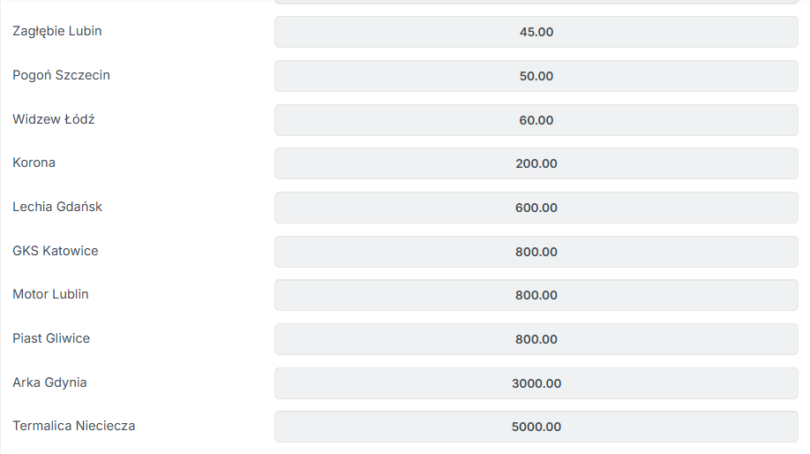Choose Piast Gliwice odds 800.00
The image size is (810, 454).
(536, 339)
